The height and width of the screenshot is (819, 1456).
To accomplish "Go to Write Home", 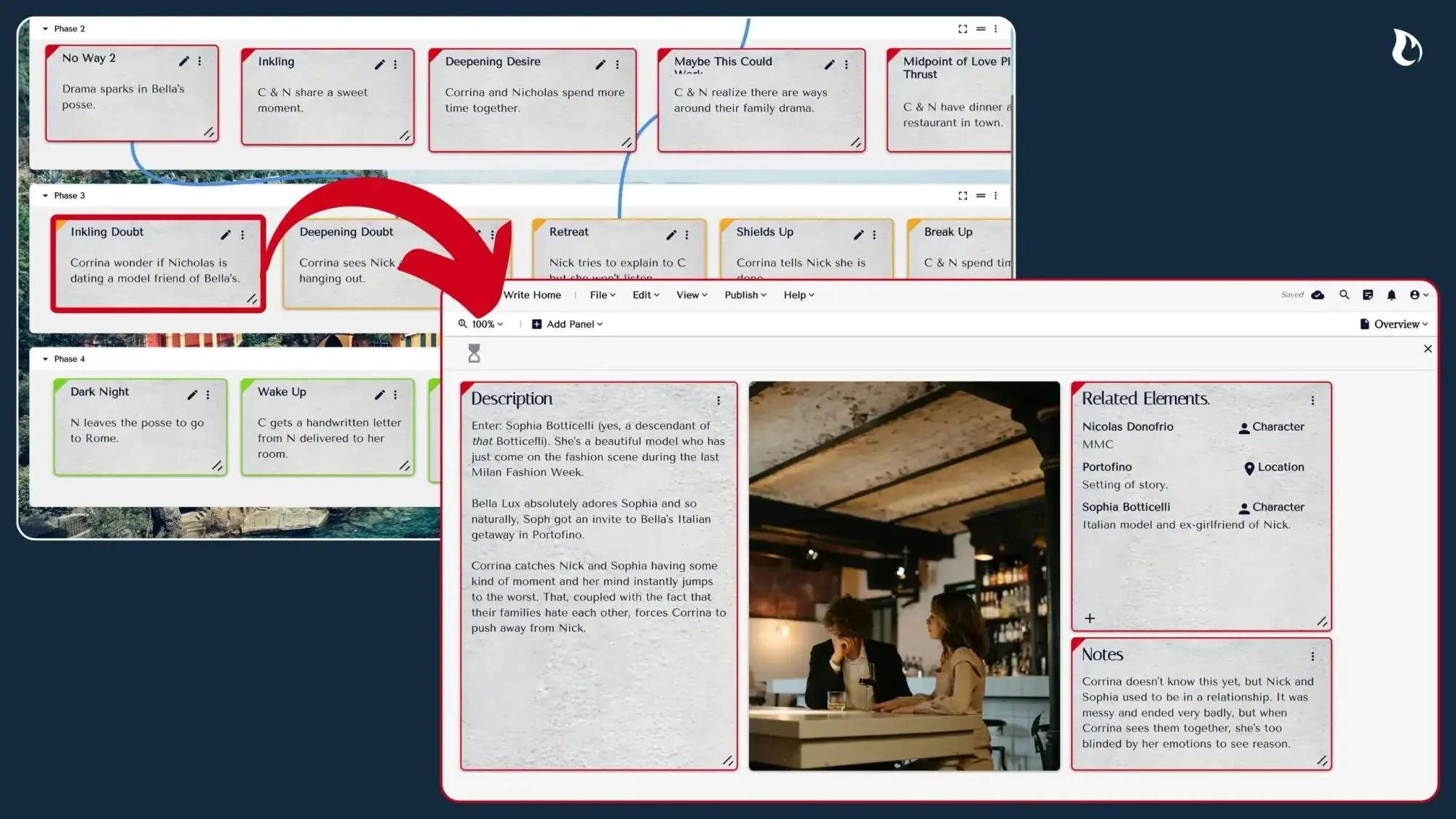I will click(x=532, y=295).
